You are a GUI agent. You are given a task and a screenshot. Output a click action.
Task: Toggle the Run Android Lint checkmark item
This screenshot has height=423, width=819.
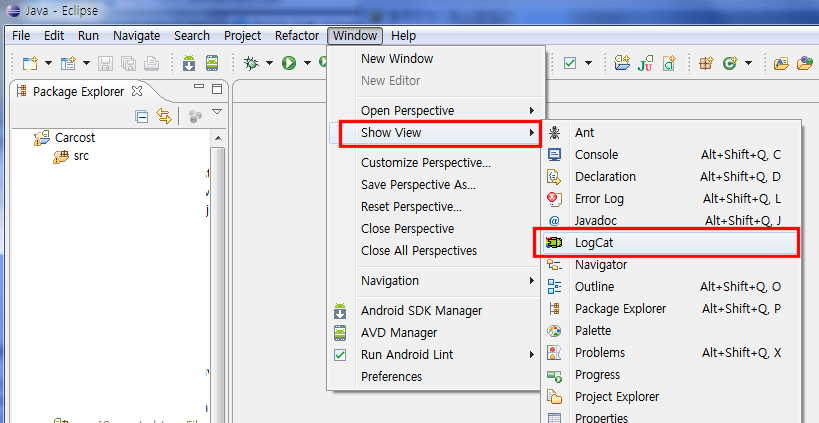(x=406, y=355)
